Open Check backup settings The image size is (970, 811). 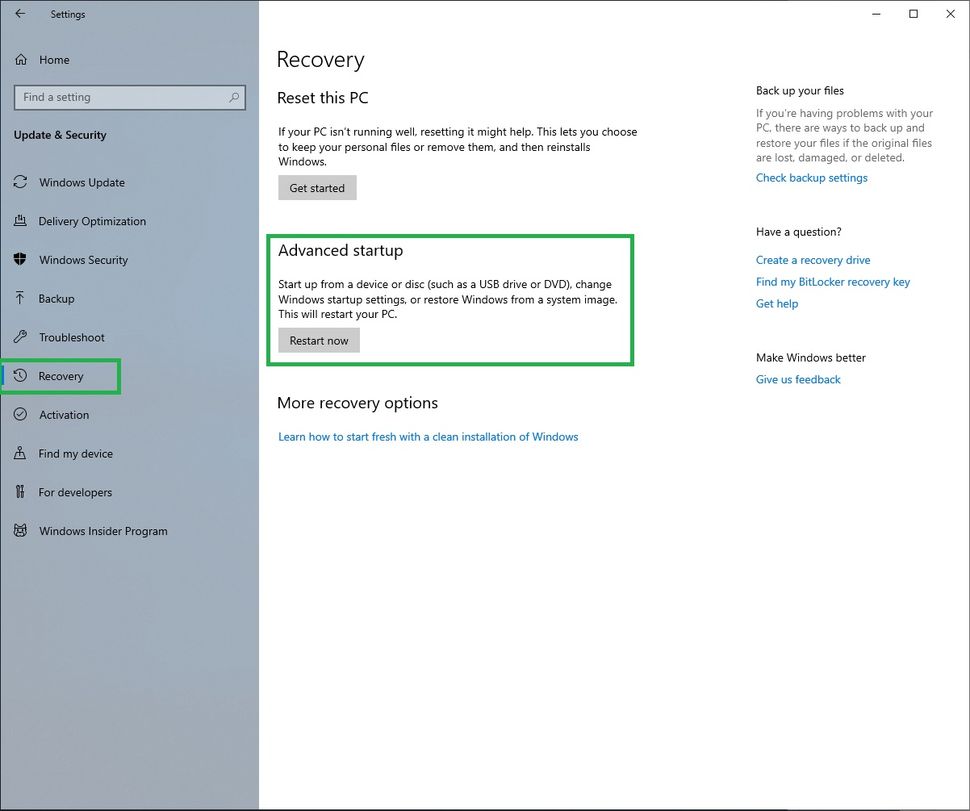coord(811,177)
